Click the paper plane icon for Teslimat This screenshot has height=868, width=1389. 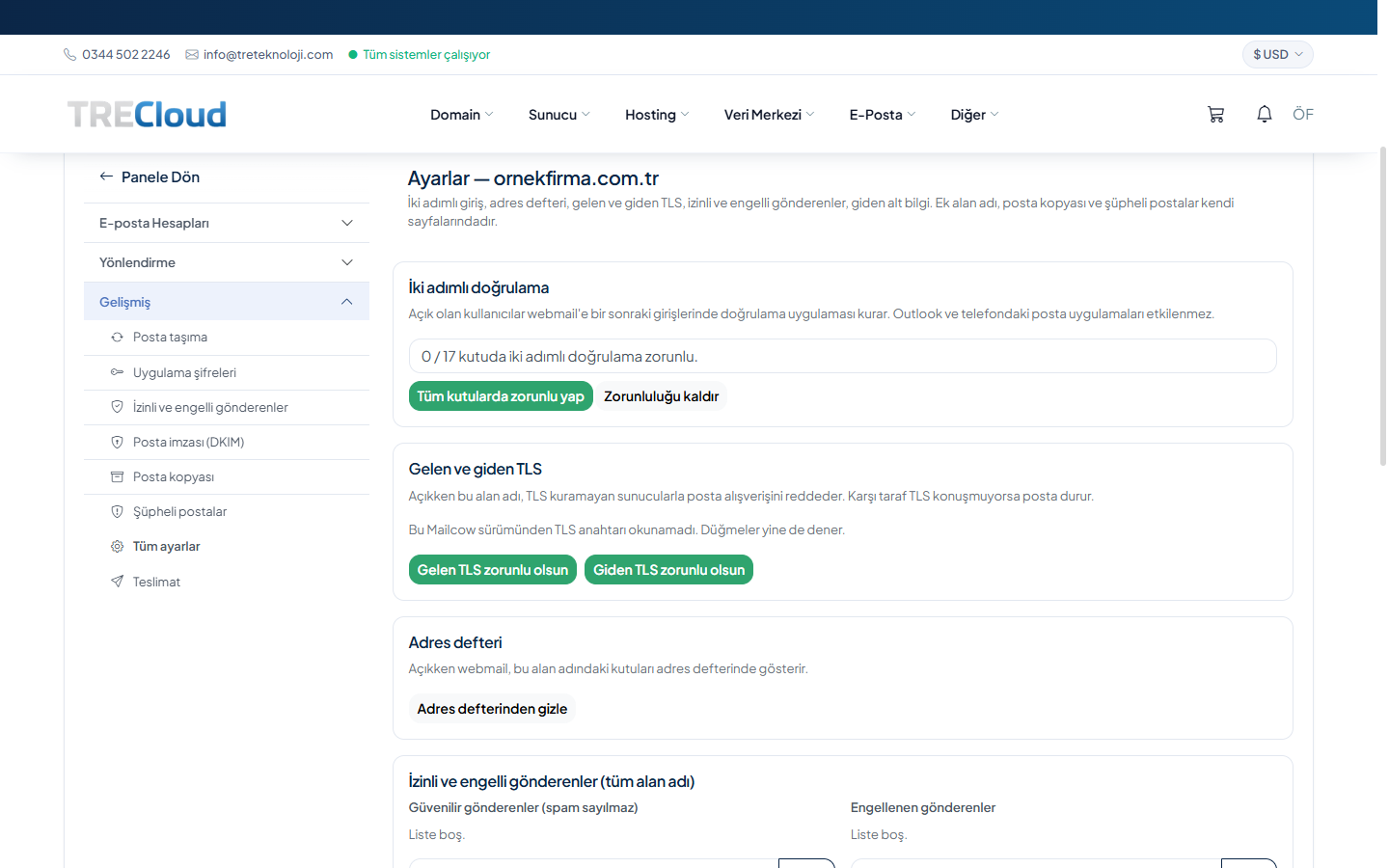[x=117, y=582]
